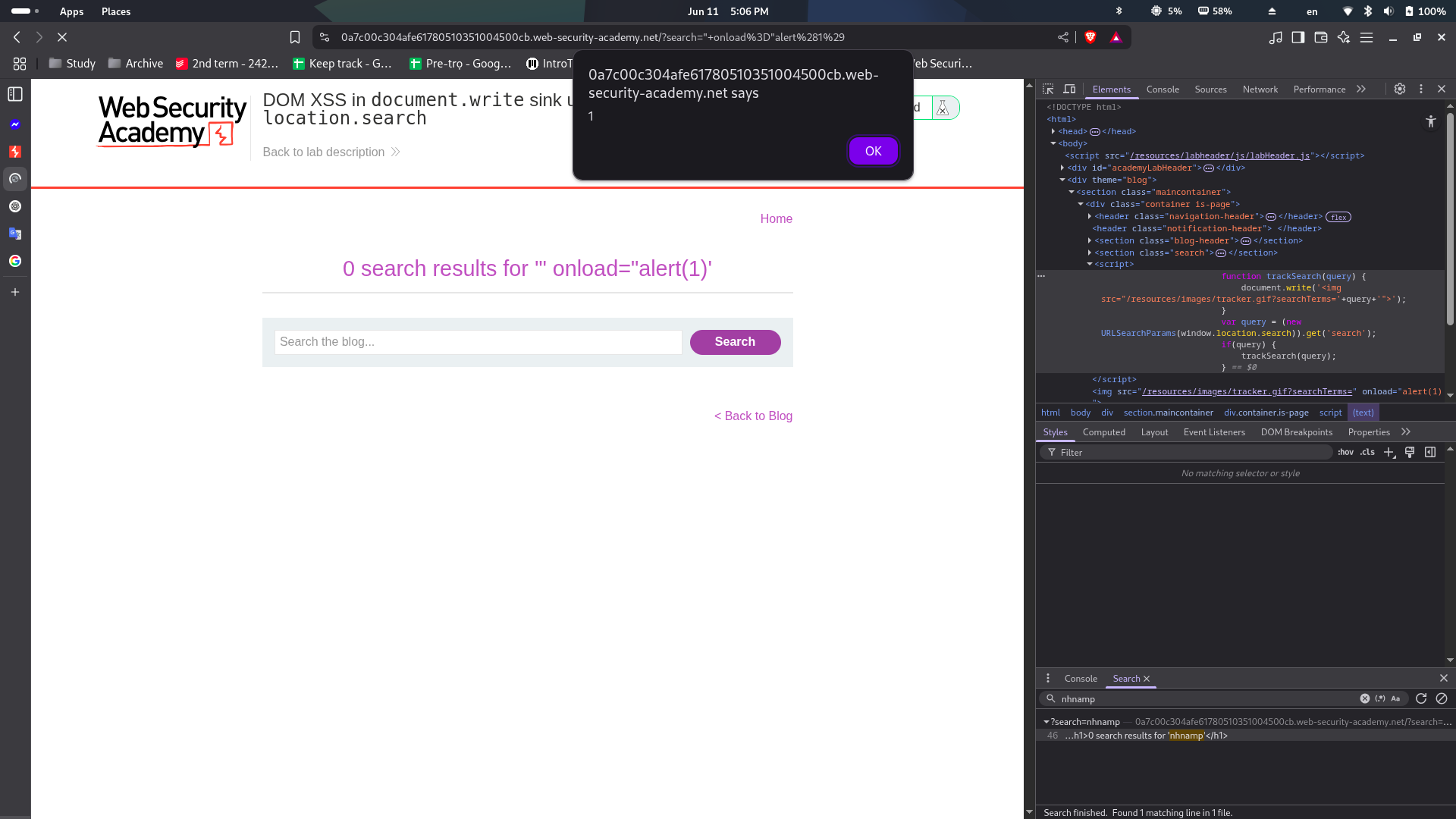Activate the inspect element picker tool

pos(1048,89)
